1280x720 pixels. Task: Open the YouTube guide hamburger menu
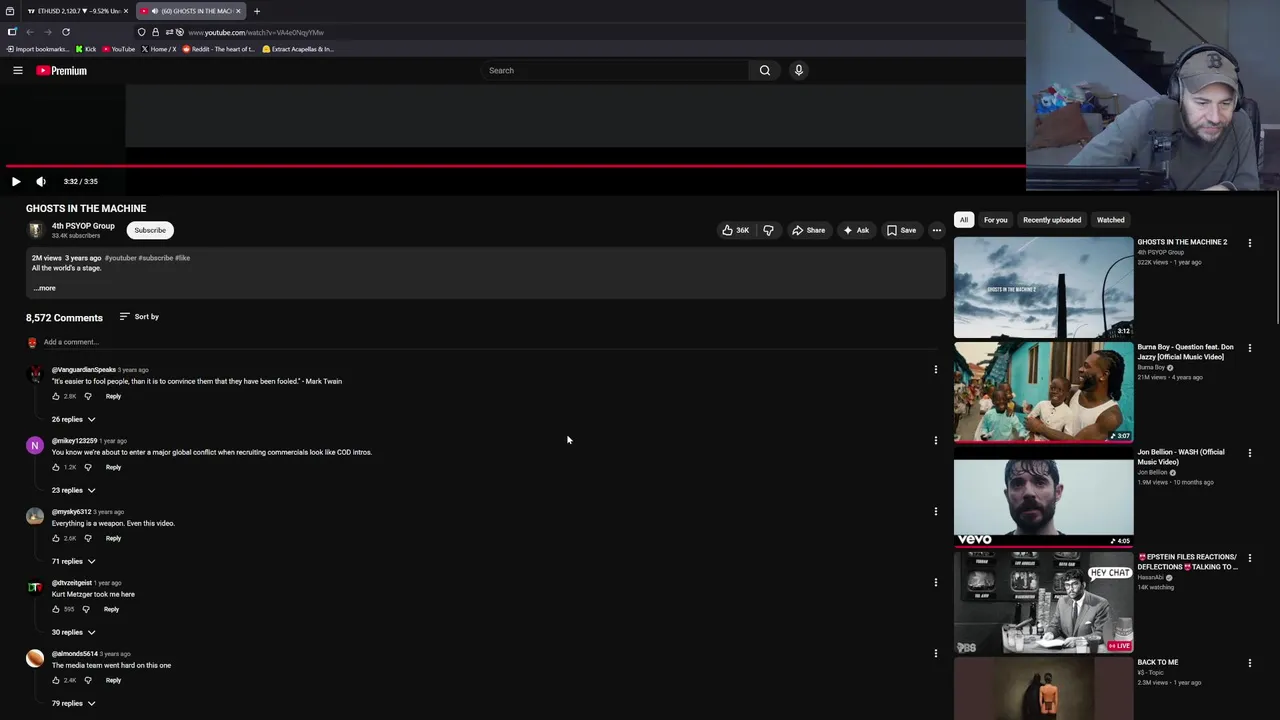pos(17,70)
